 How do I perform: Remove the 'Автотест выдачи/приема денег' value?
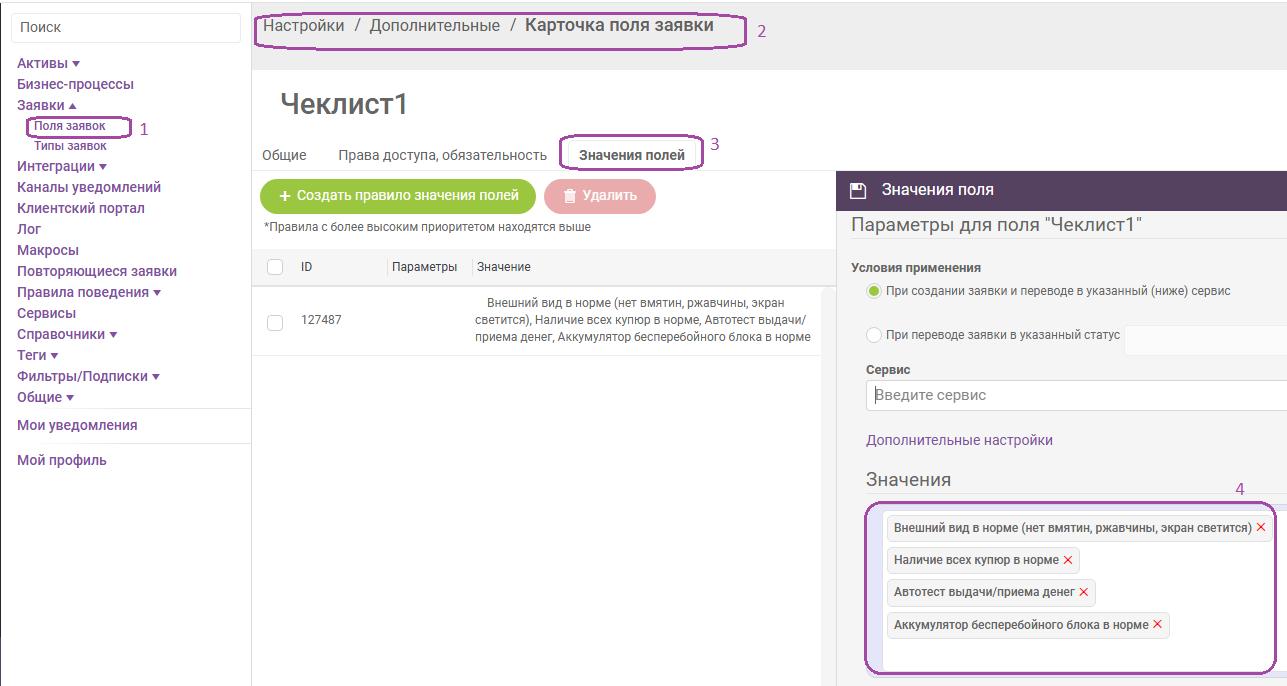(1084, 592)
